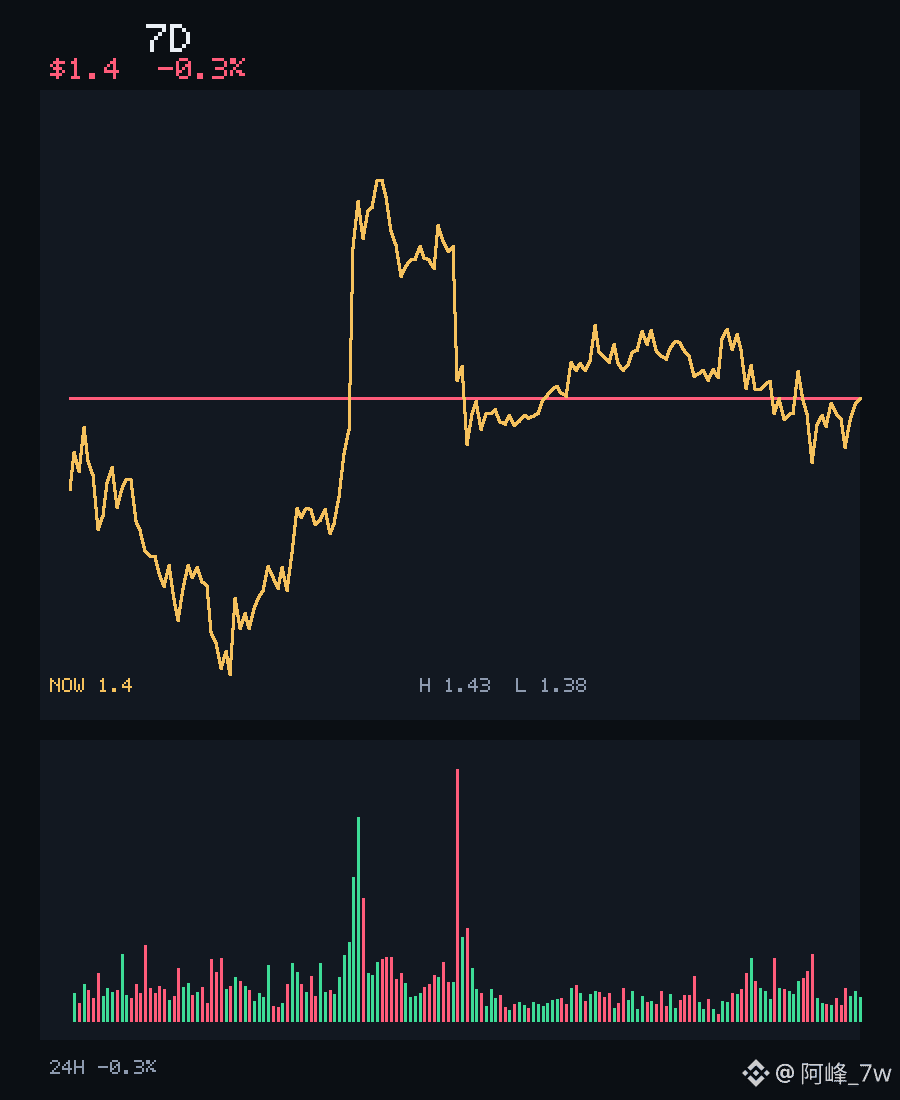The image size is (900, 1100).
Task: Click the first green bar in the volume chart
Action: [x=74, y=1007]
